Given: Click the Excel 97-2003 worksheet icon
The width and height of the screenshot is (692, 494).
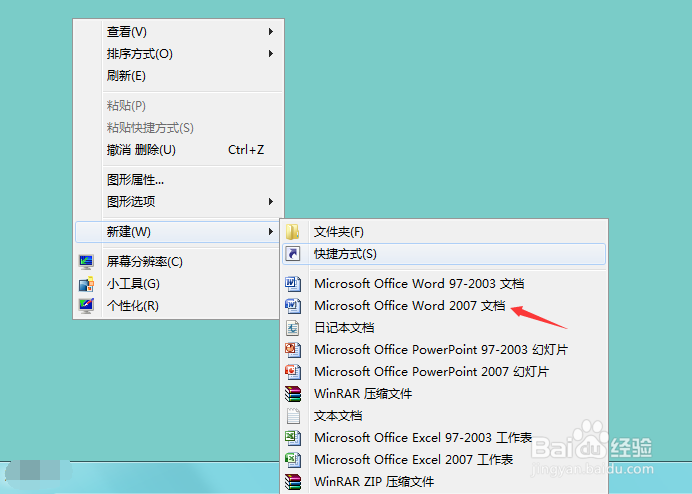Looking at the screenshot, I should [x=293, y=437].
